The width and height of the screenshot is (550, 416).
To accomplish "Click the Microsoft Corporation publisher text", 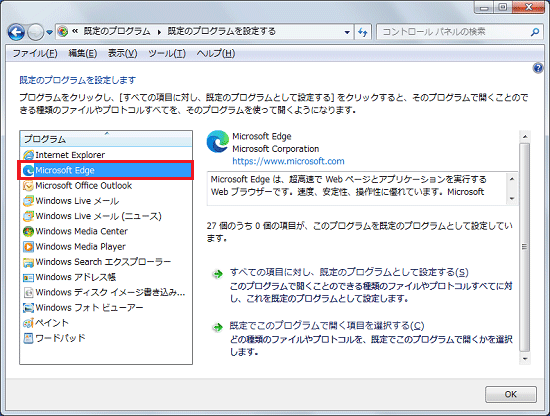I will pyautogui.click(x=276, y=149).
